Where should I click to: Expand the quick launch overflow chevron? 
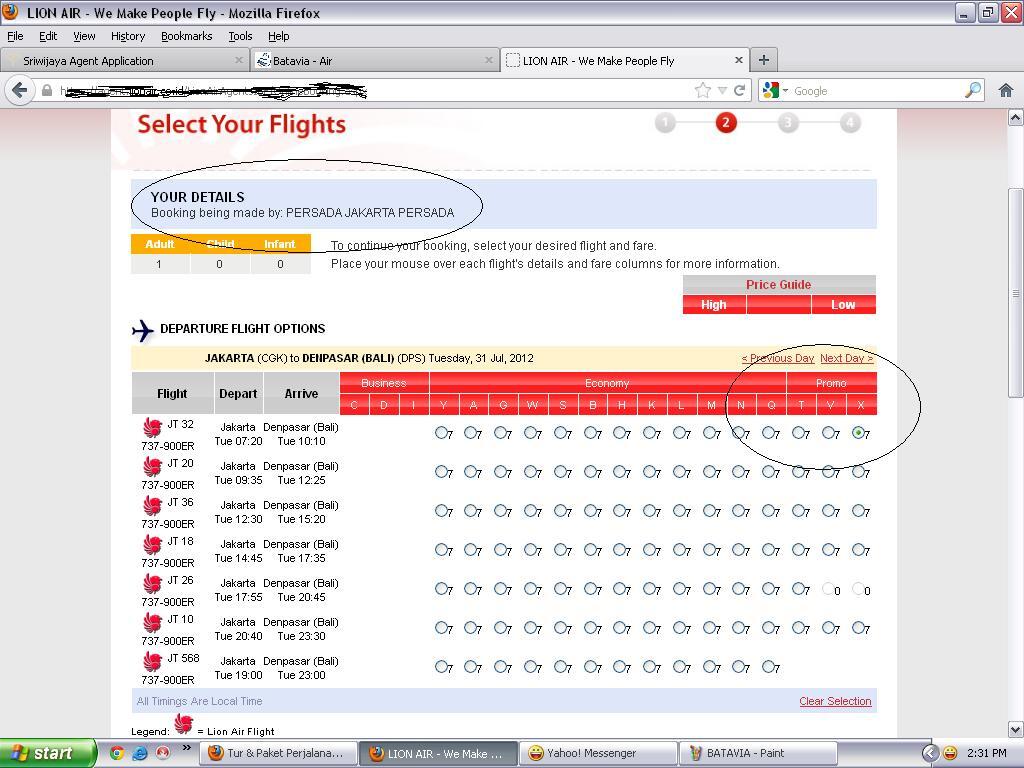click(187, 748)
